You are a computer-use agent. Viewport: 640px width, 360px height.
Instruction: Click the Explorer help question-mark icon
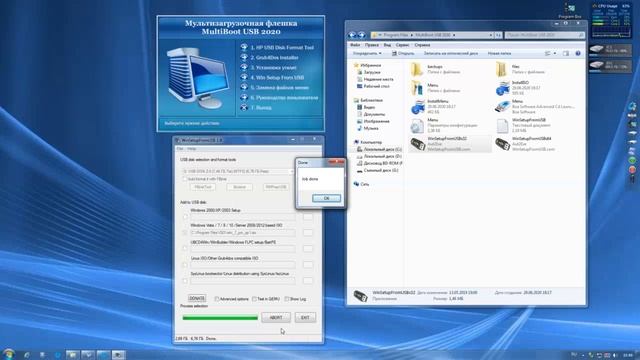pyautogui.click(x=578, y=53)
